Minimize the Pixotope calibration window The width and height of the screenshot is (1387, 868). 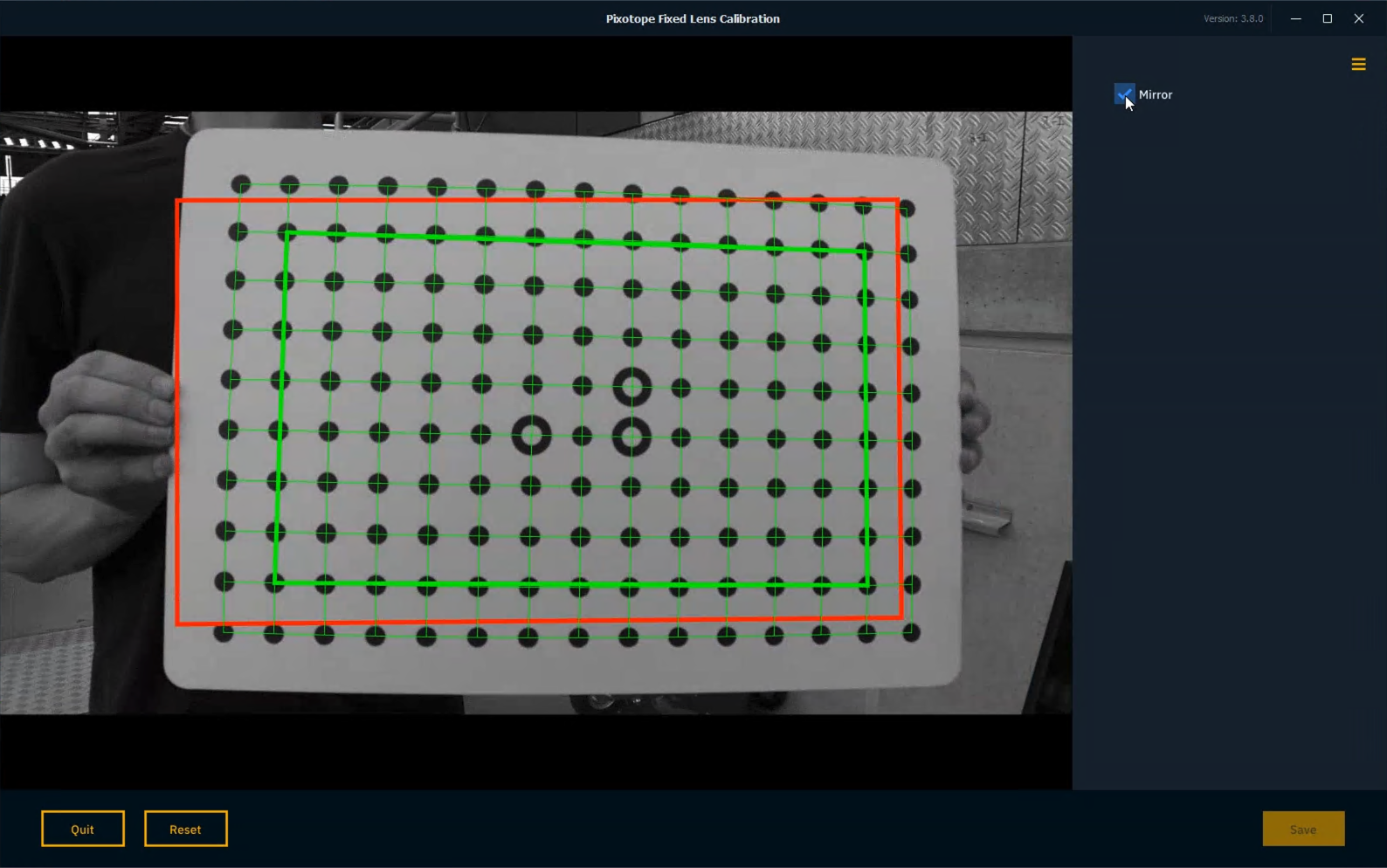[x=1296, y=18]
